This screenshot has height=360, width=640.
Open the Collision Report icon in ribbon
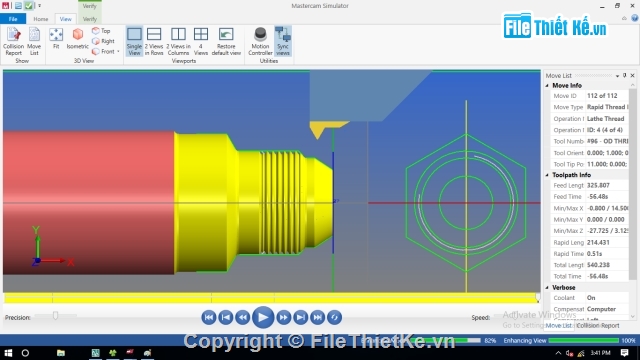[13, 41]
